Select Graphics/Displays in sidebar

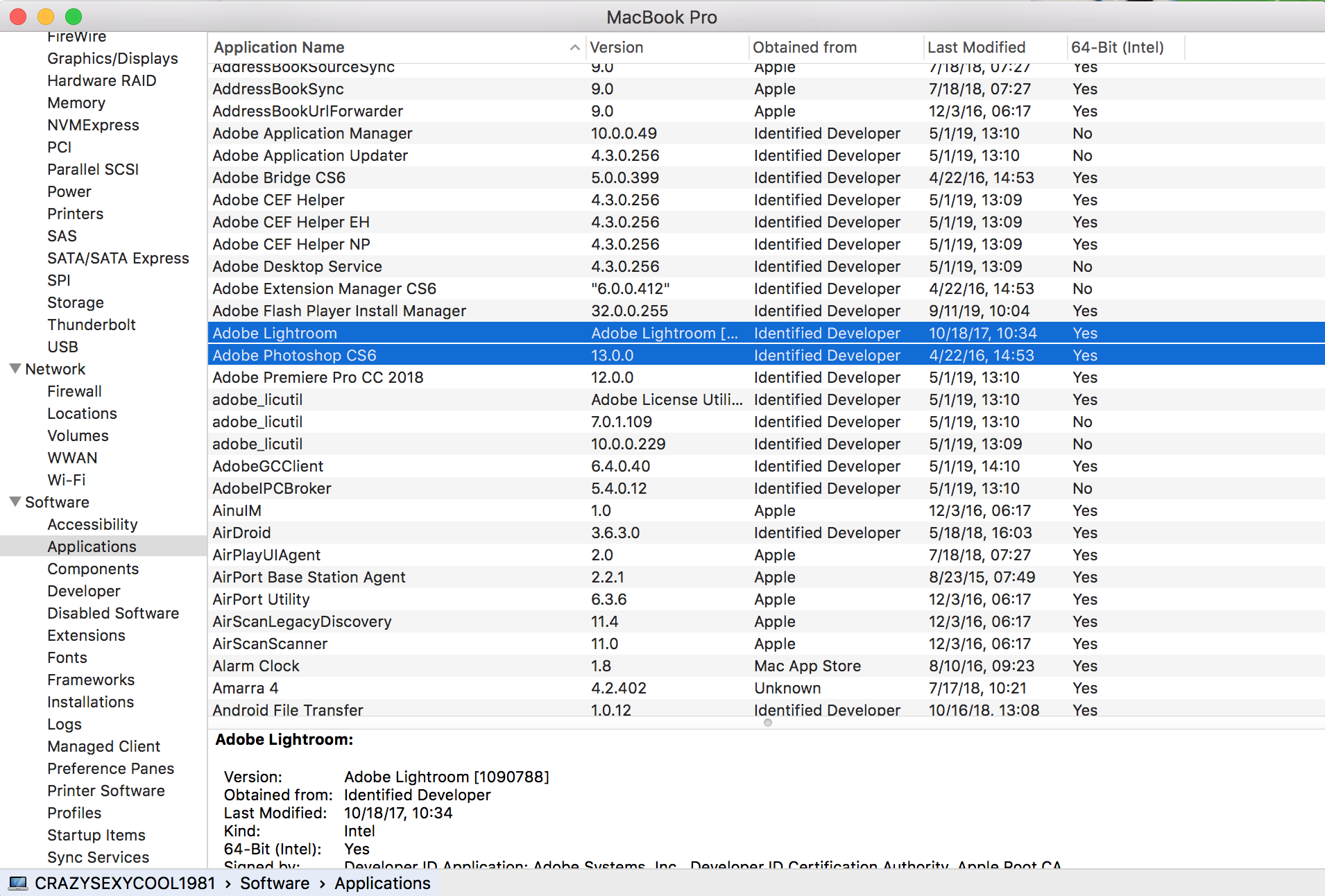[112, 58]
